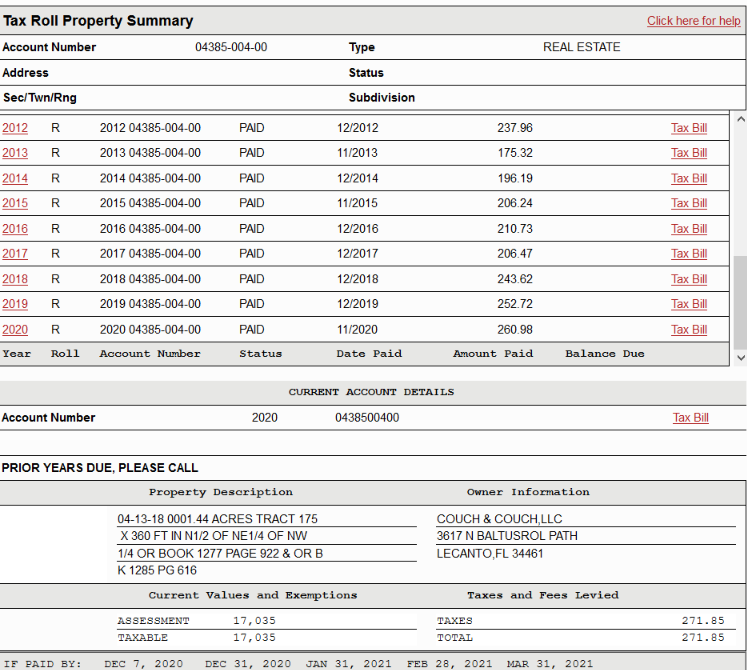Select amount paid 206.47

515,254
